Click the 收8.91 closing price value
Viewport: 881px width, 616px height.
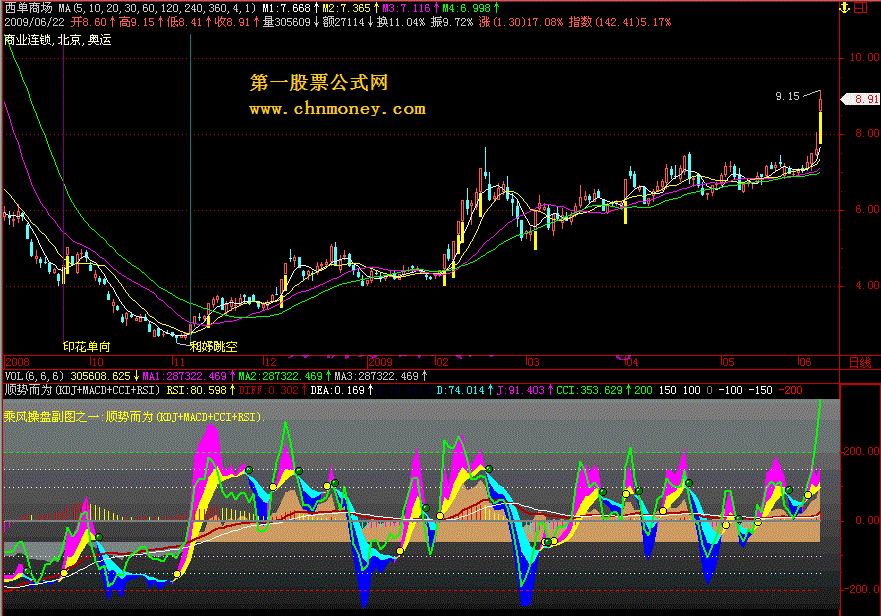pyautogui.click(x=231, y=22)
